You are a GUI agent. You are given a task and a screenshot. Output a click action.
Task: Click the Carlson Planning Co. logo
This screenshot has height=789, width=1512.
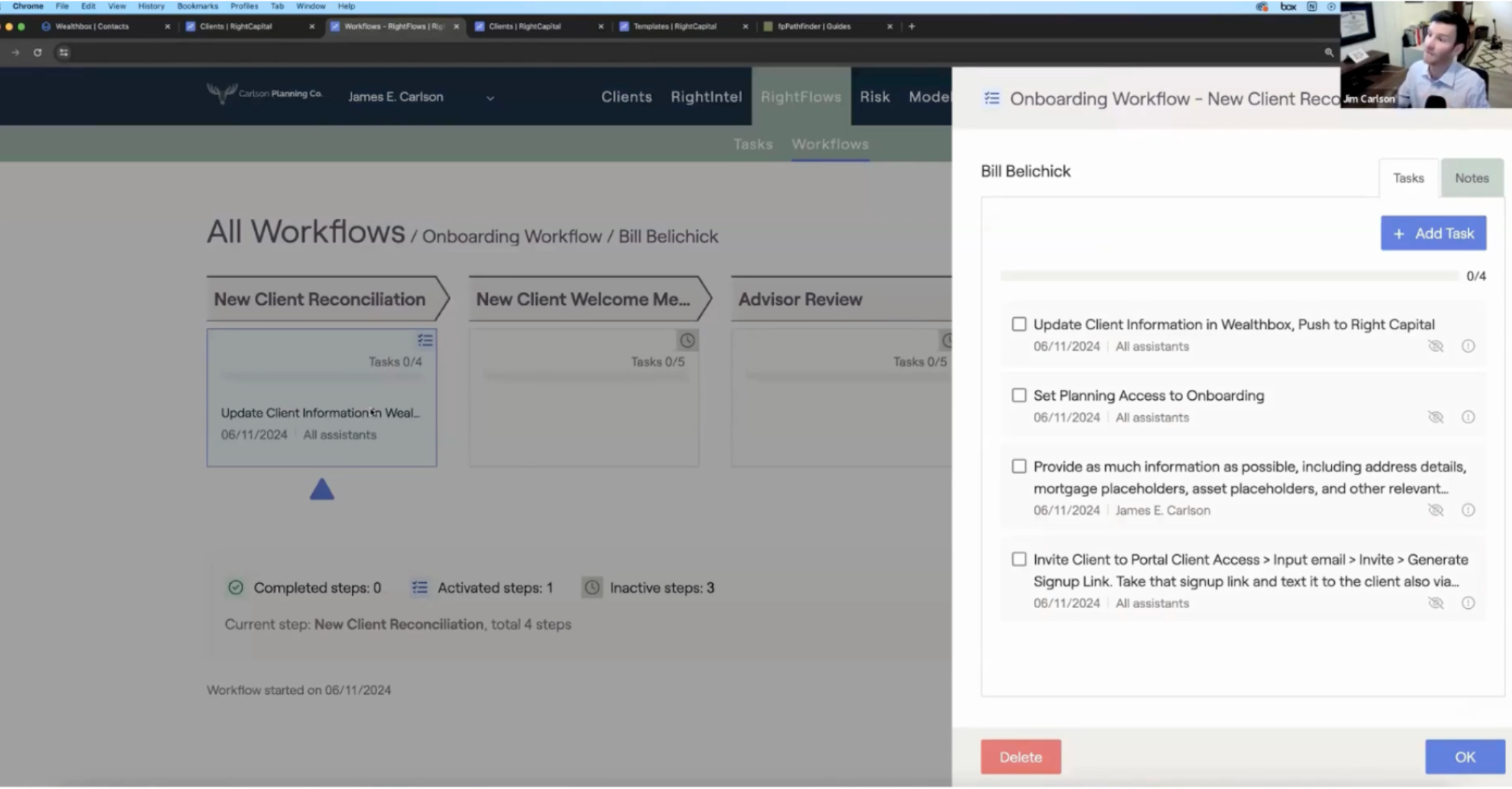pos(264,94)
